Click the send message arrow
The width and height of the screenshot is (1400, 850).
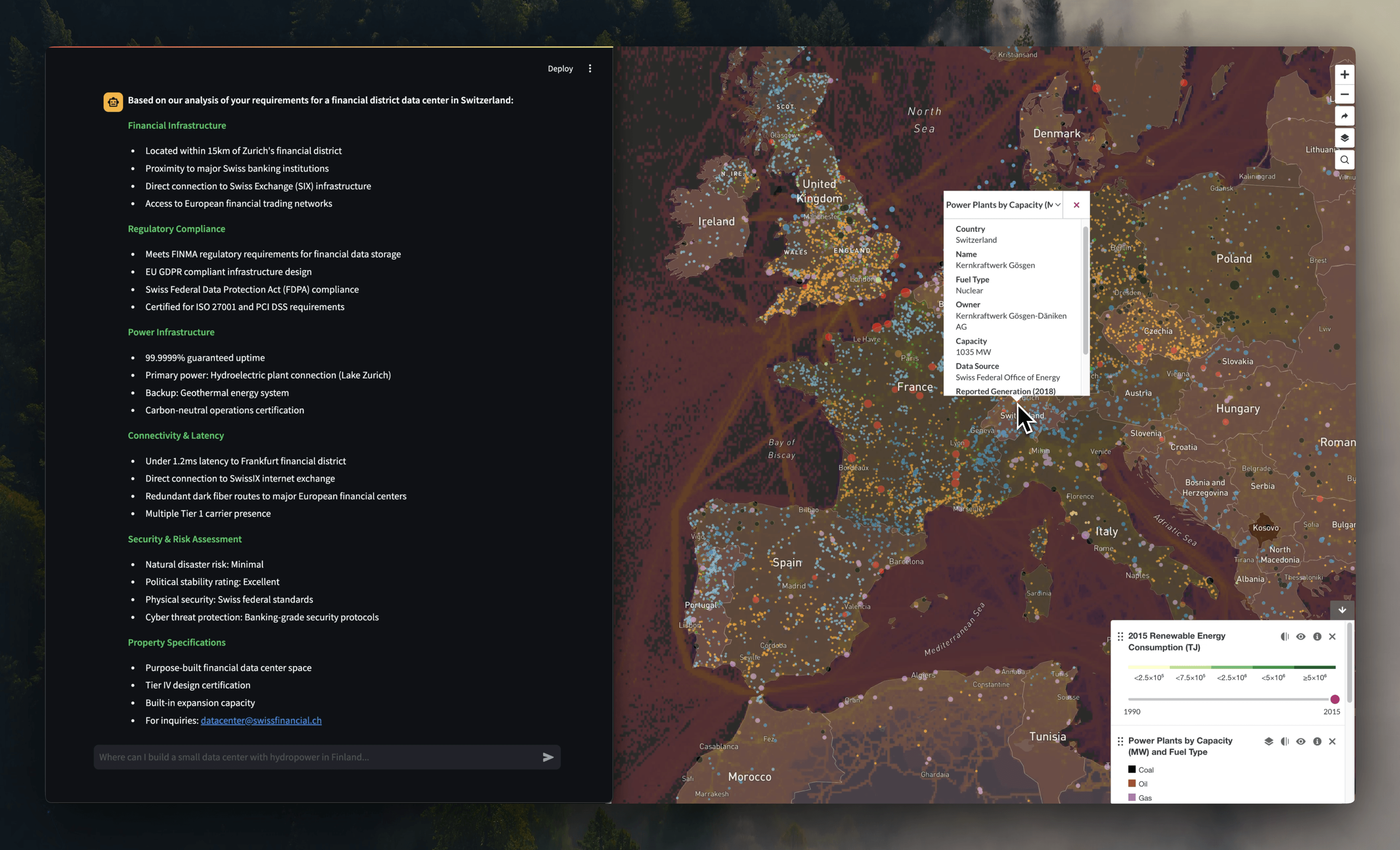coord(548,757)
